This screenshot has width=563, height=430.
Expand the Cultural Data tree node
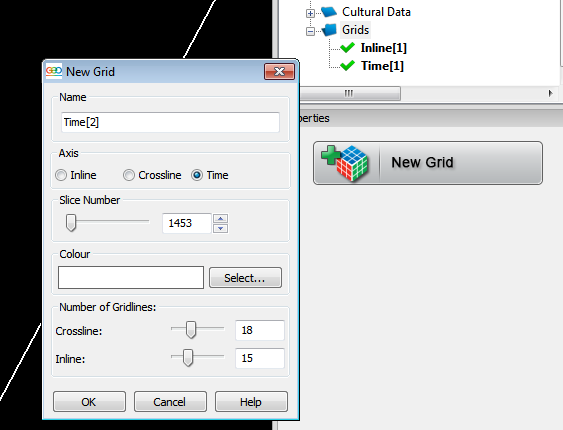(x=310, y=14)
